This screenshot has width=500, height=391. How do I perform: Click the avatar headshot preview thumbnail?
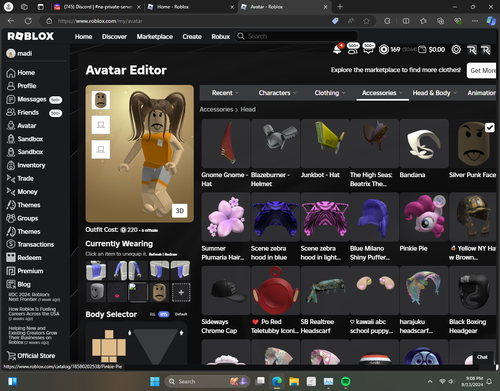(x=101, y=100)
